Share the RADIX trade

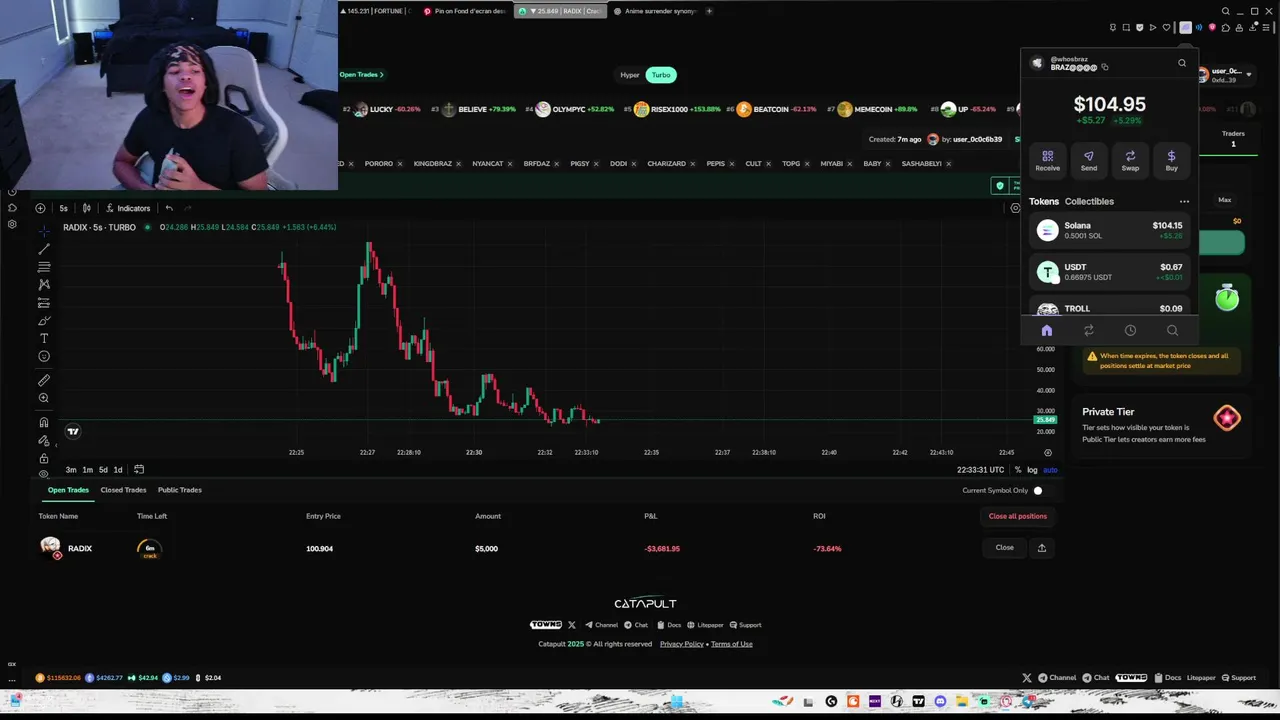pyautogui.click(x=1041, y=548)
